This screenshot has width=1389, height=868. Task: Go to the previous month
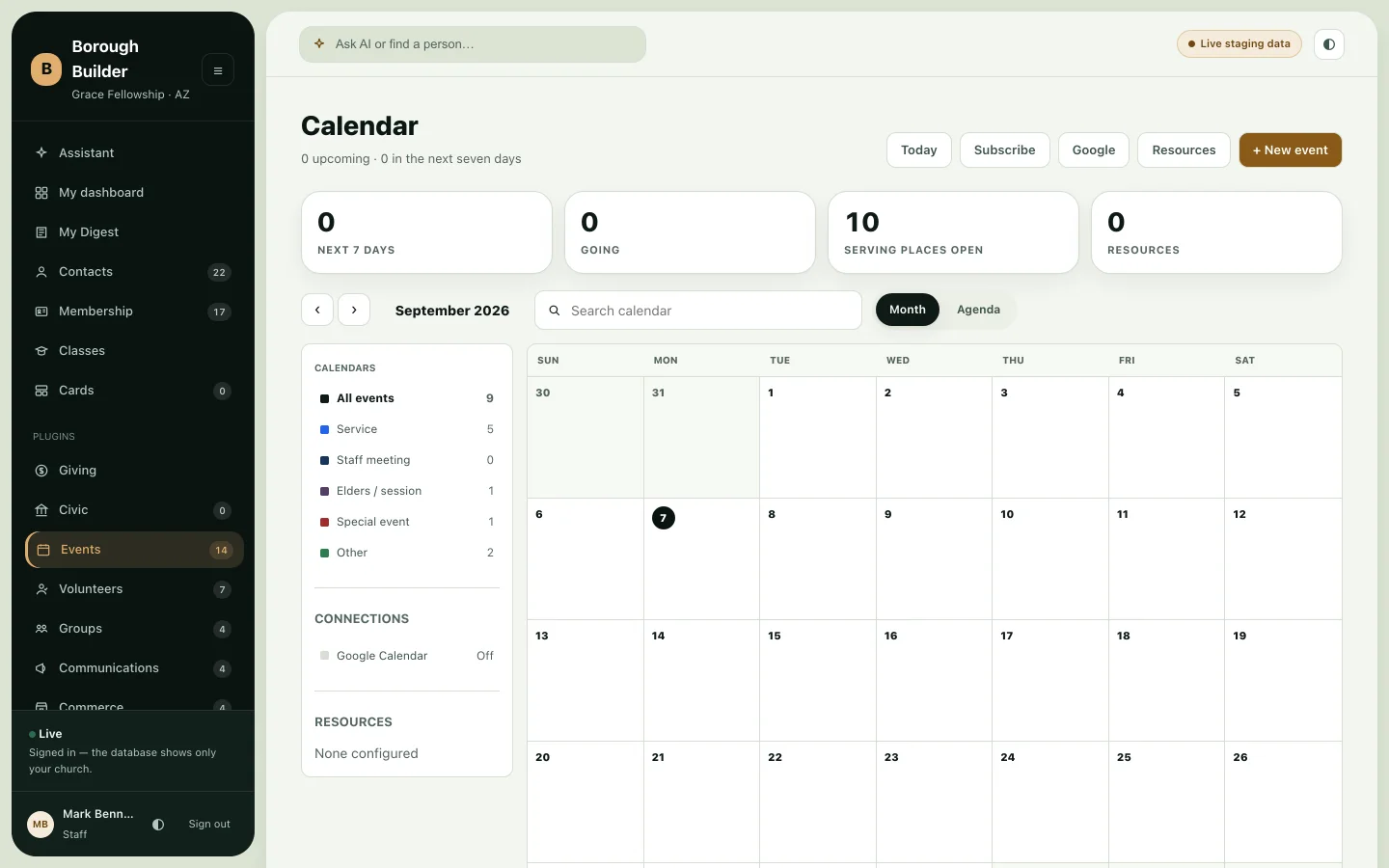tap(317, 310)
